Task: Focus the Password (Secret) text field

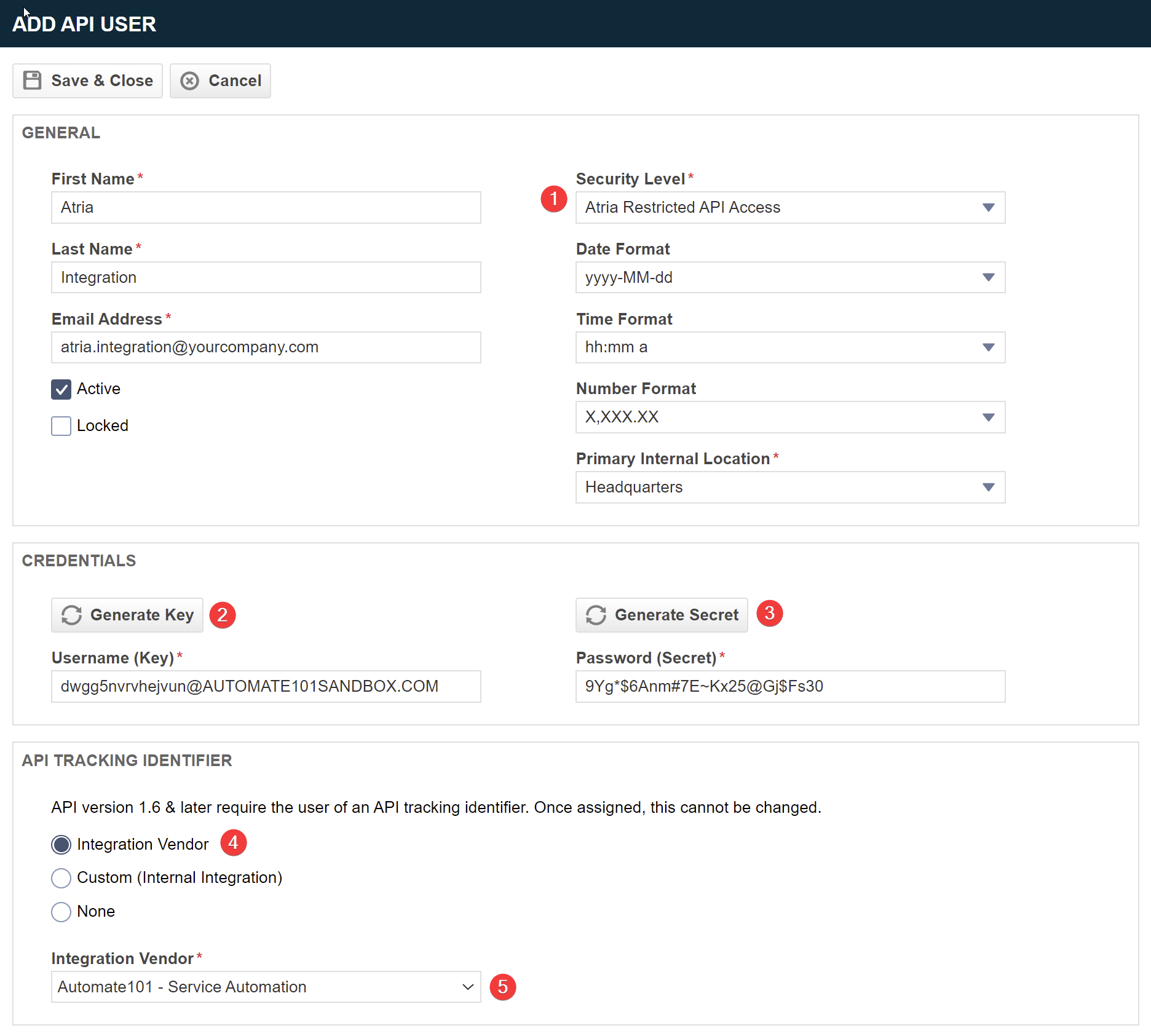Action: (789, 686)
